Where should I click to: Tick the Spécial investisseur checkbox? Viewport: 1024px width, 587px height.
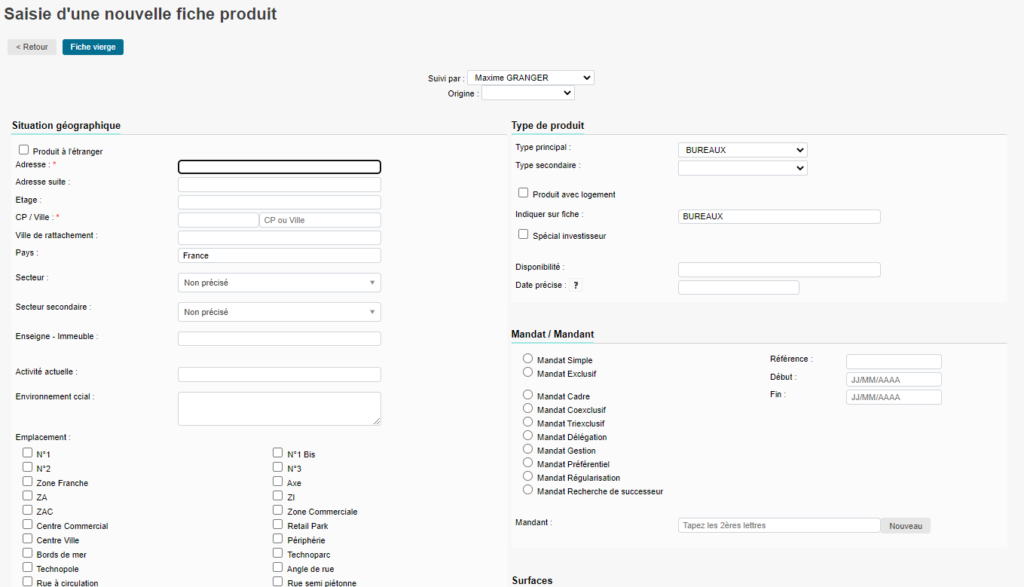(523, 234)
